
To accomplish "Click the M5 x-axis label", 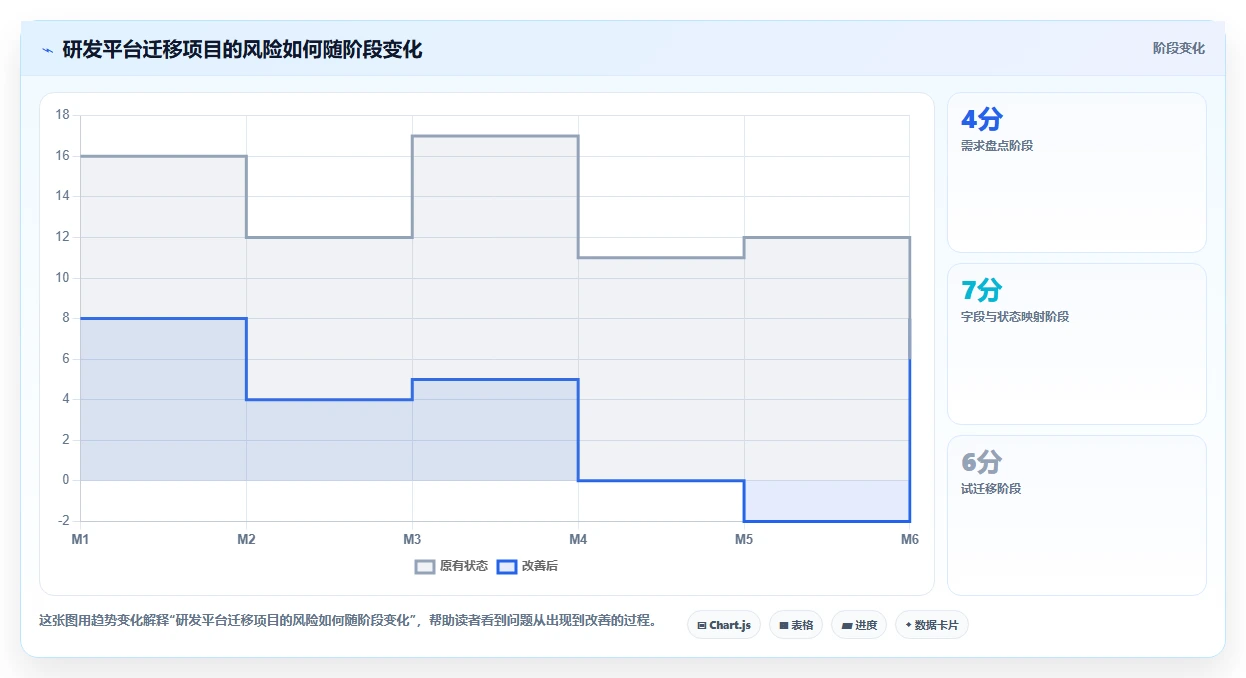I will 744,539.
